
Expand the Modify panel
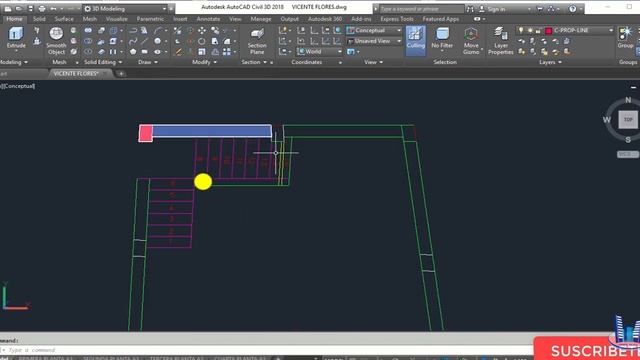click(204, 62)
